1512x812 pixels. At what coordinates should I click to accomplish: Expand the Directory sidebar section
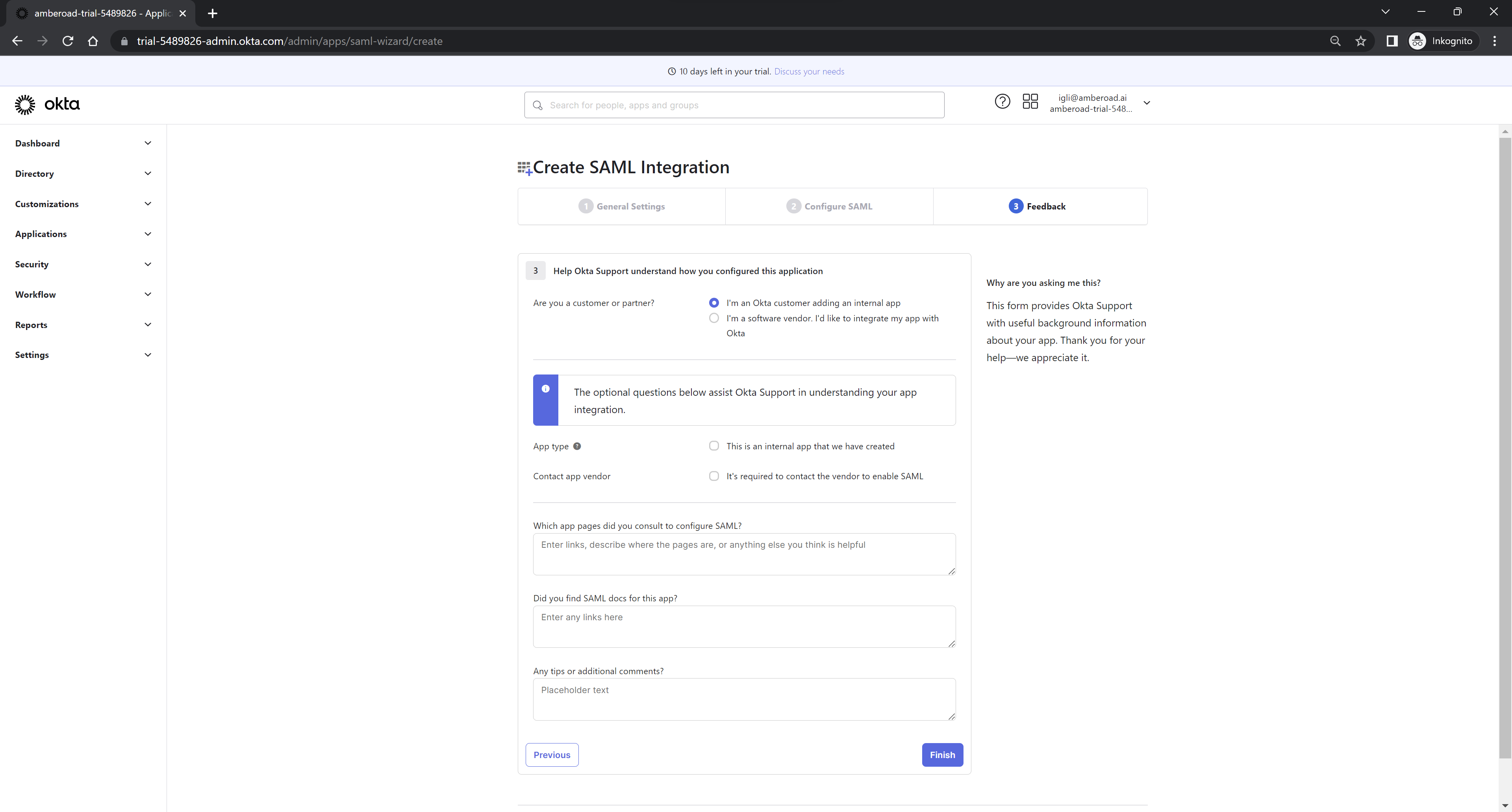(x=83, y=174)
